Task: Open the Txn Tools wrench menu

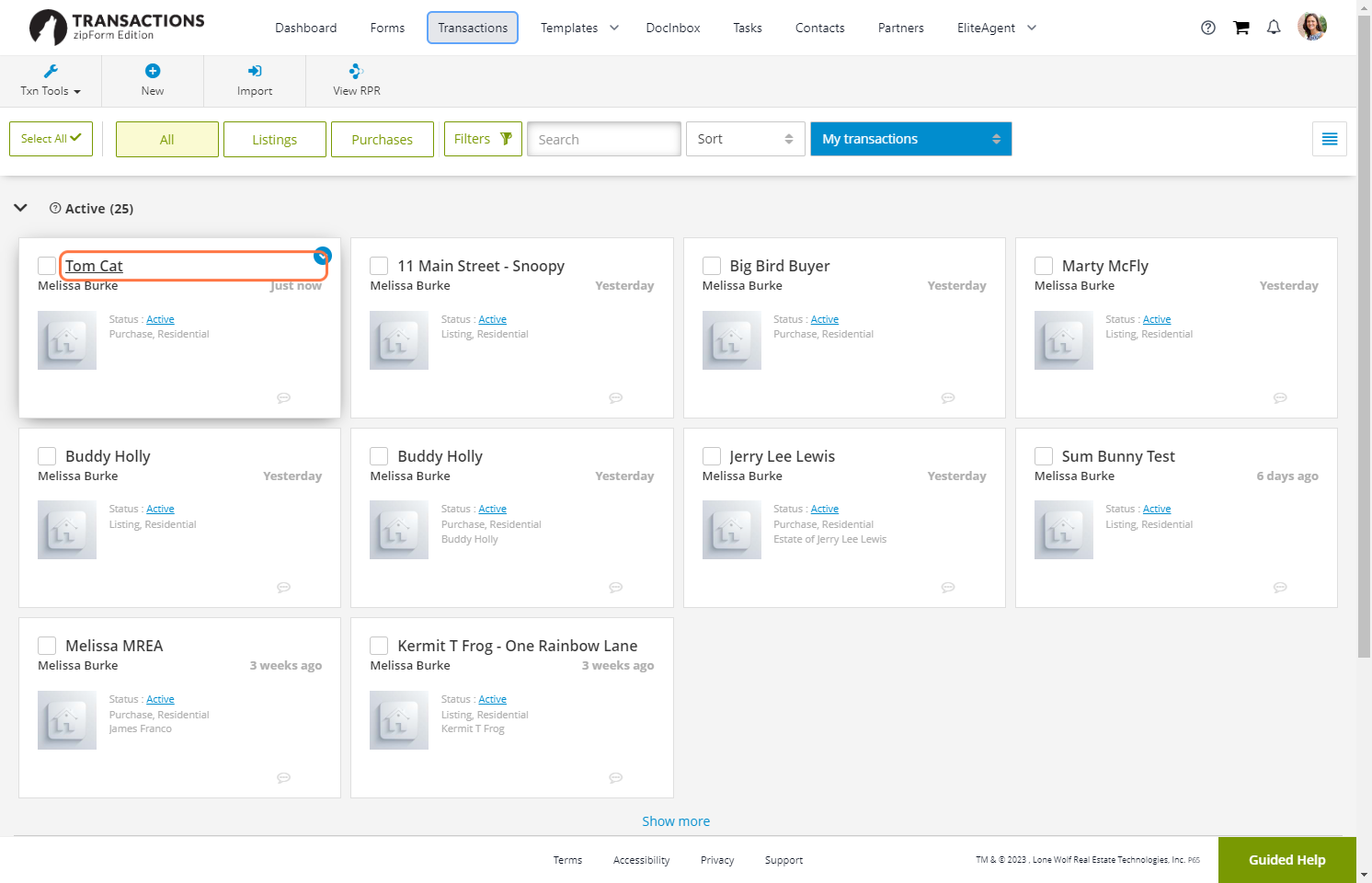Action: (x=51, y=81)
